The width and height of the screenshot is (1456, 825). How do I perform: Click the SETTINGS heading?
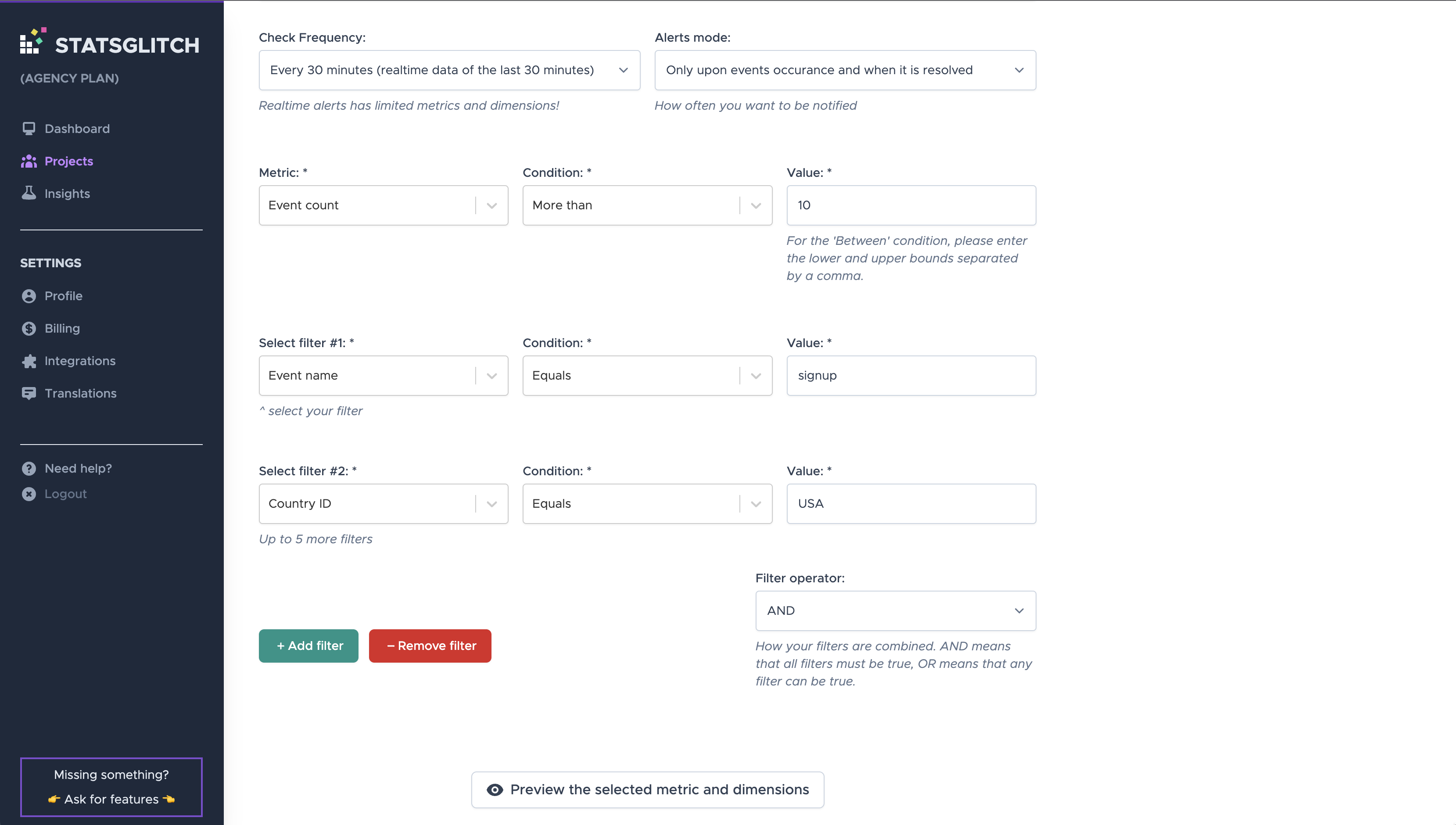(50, 263)
